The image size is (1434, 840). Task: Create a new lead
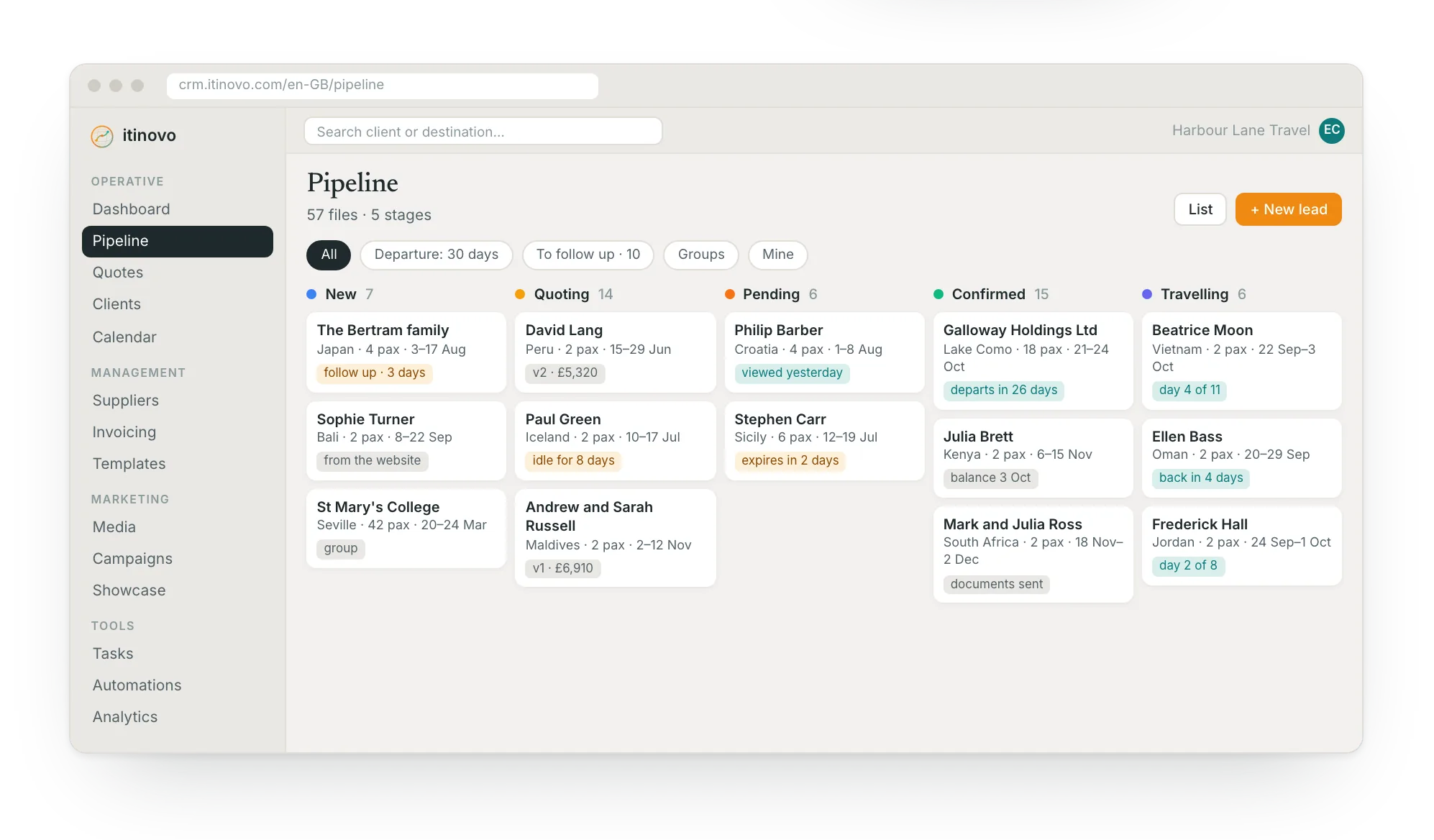tap(1288, 209)
